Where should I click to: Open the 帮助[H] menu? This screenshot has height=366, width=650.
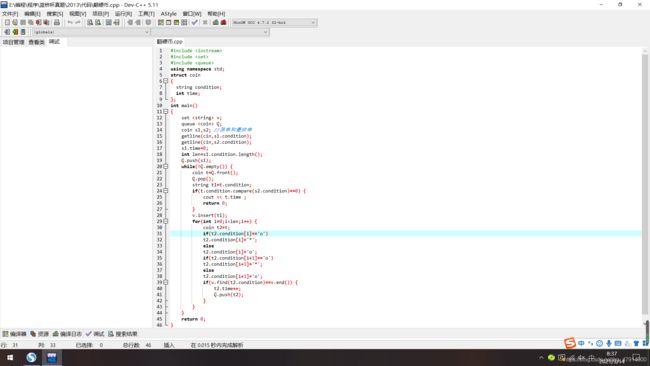click(216, 14)
